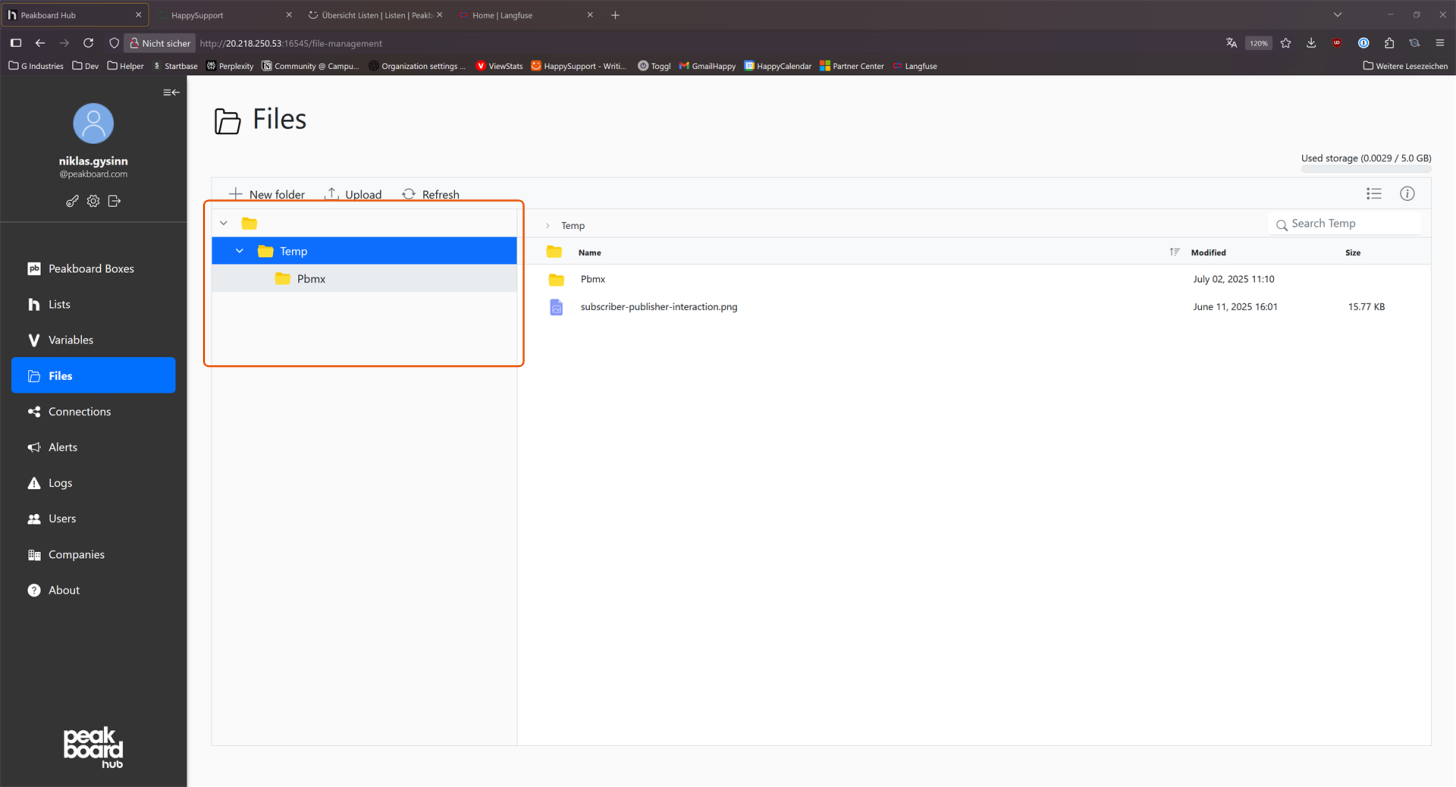Collapse the root folder chevron
This screenshot has width=1456, height=787.
coord(224,223)
